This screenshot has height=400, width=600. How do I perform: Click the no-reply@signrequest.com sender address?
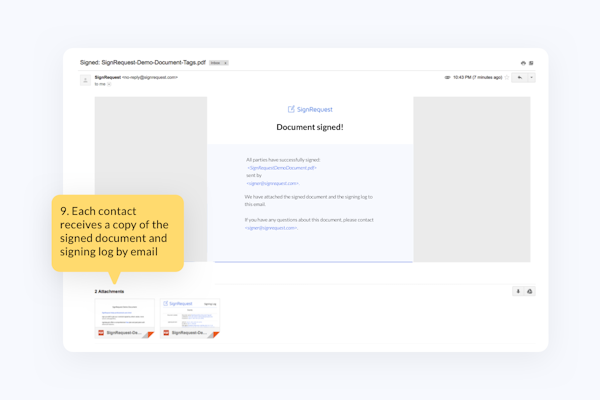click(x=150, y=77)
